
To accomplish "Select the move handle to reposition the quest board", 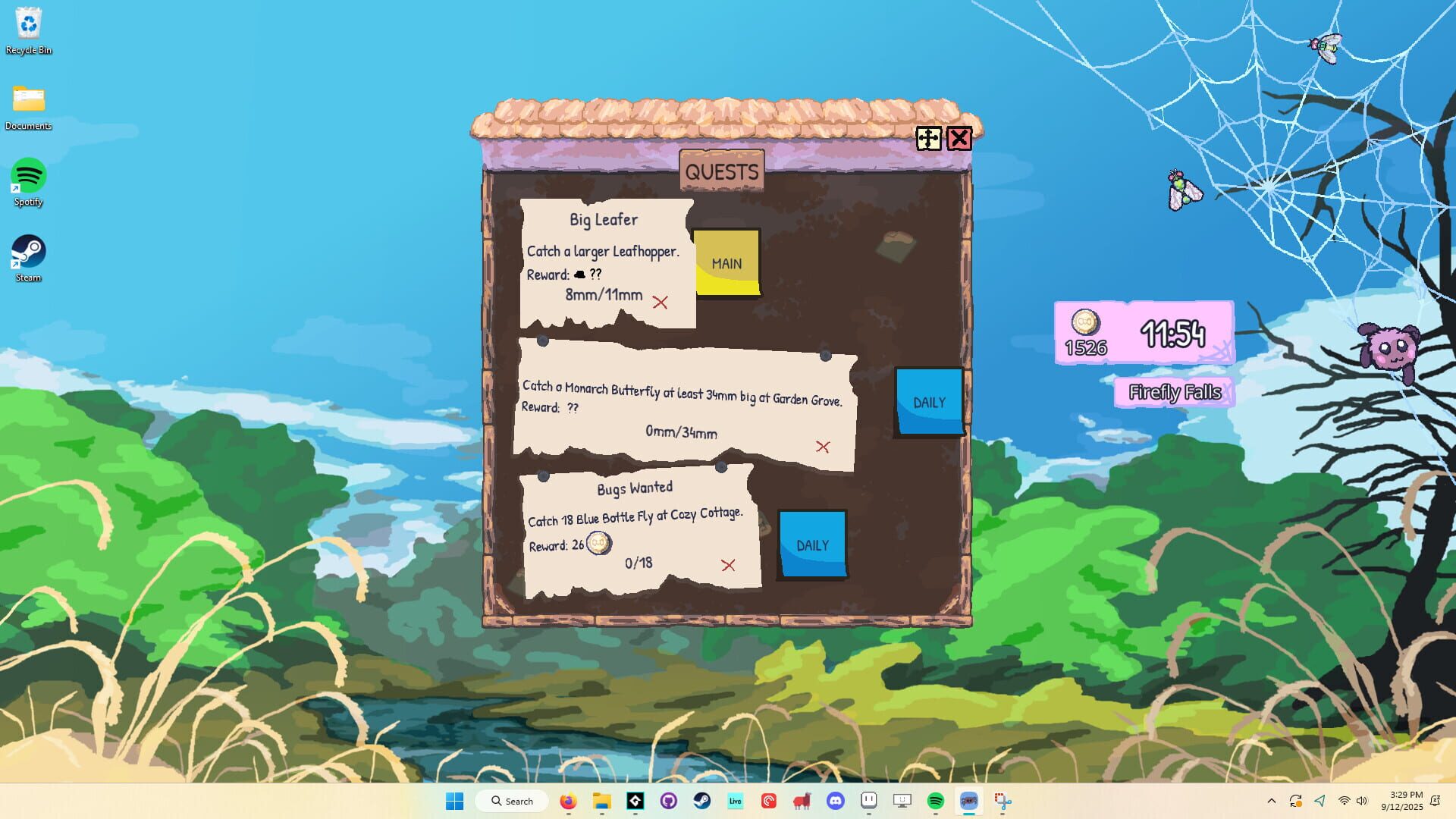I will [929, 139].
